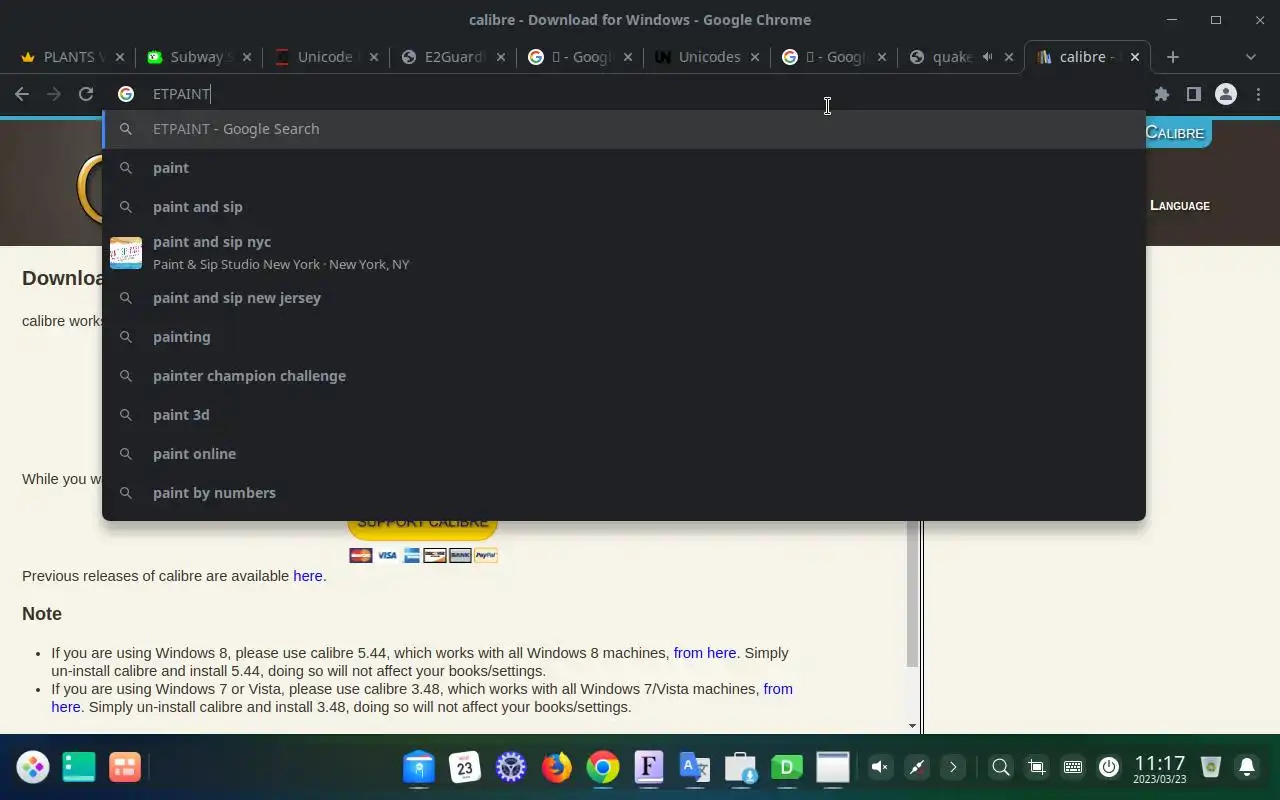The width and height of the screenshot is (1280, 800).
Task: Close the E2Guardian tab
Action: tap(501, 57)
